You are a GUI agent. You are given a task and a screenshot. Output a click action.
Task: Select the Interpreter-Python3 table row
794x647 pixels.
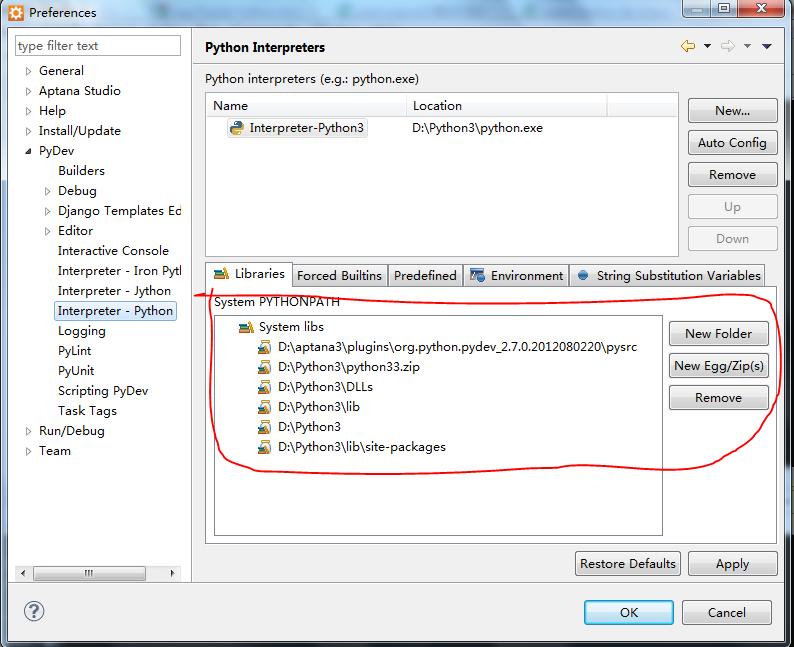[442, 128]
